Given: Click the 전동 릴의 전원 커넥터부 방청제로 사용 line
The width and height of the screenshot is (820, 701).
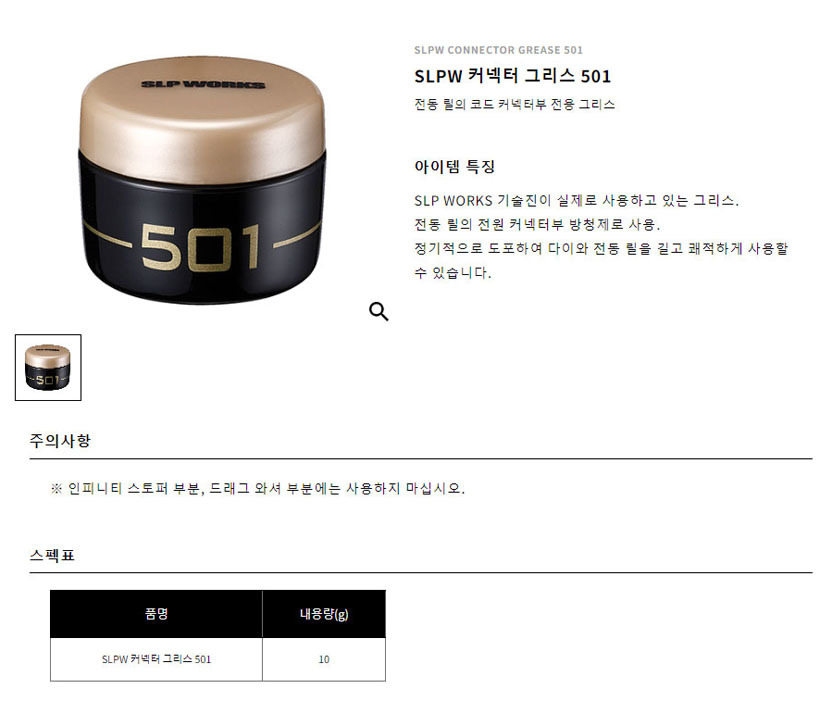Looking at the screenshot, I should pos(537,224).
